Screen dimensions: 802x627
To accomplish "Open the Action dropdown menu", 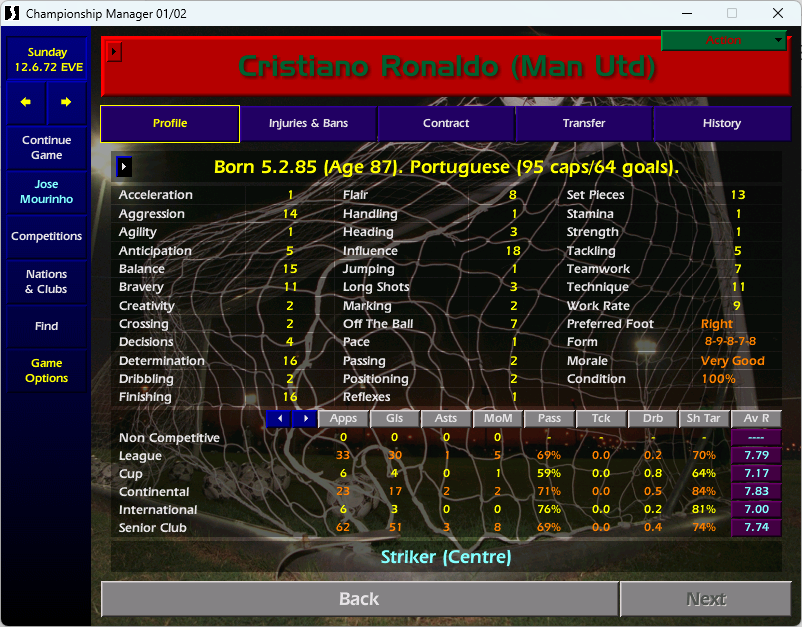I will [724, 40].
